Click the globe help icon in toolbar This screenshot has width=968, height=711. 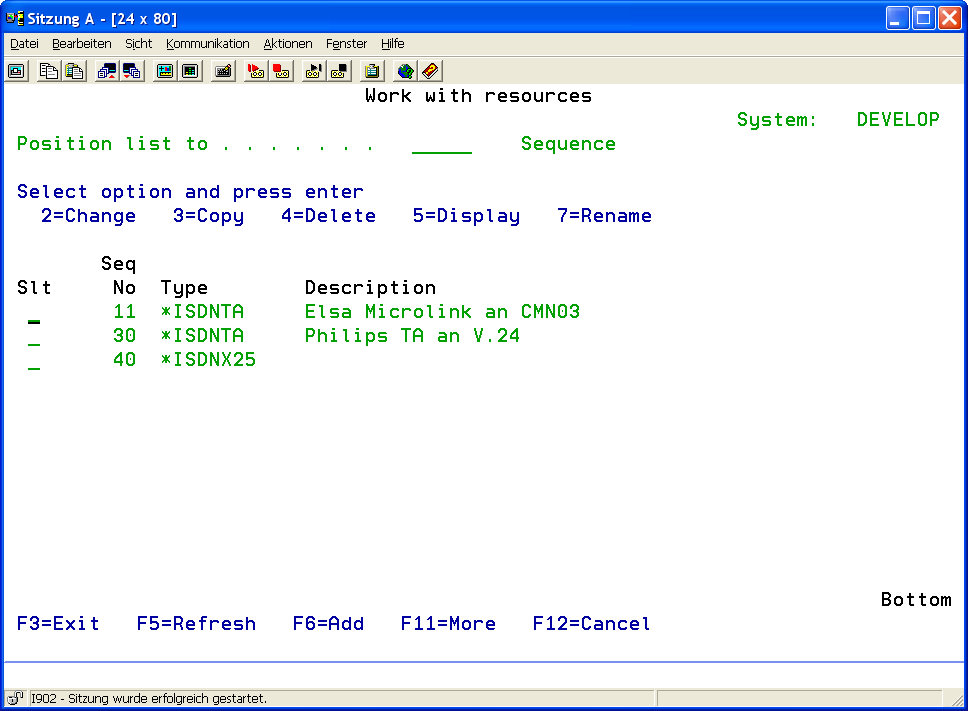click(405, 71)
